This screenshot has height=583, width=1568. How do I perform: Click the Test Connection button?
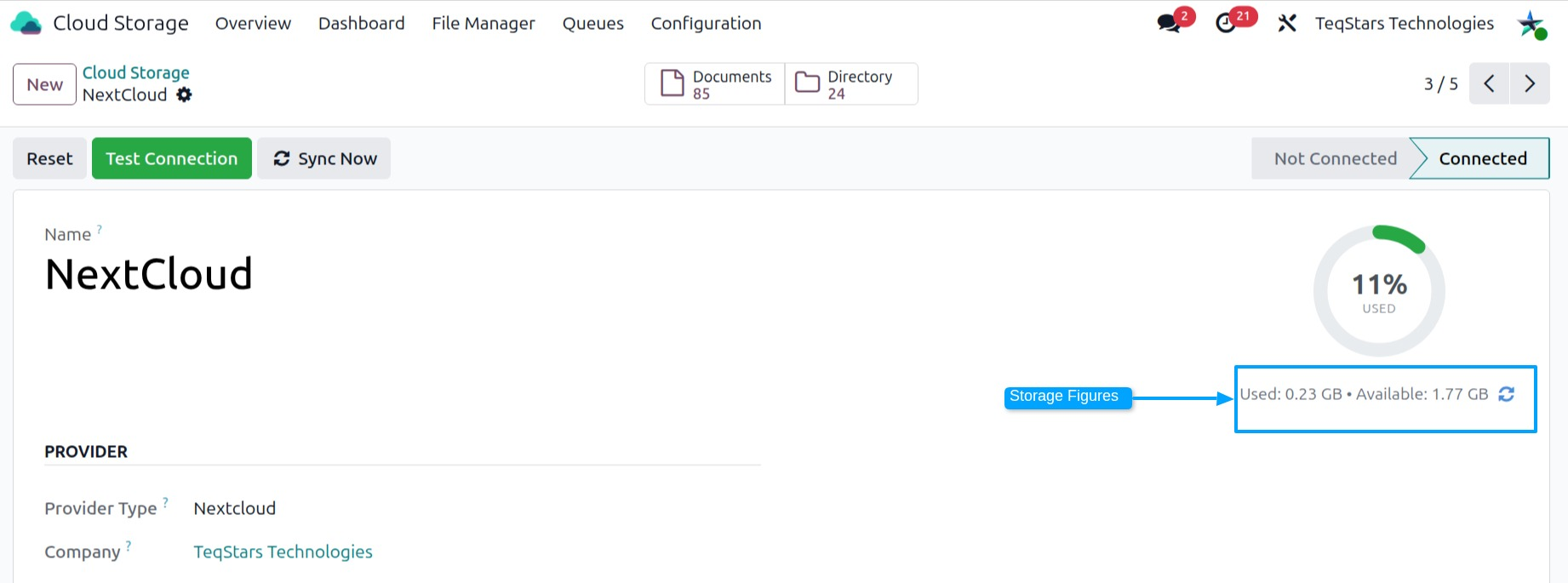171,158
